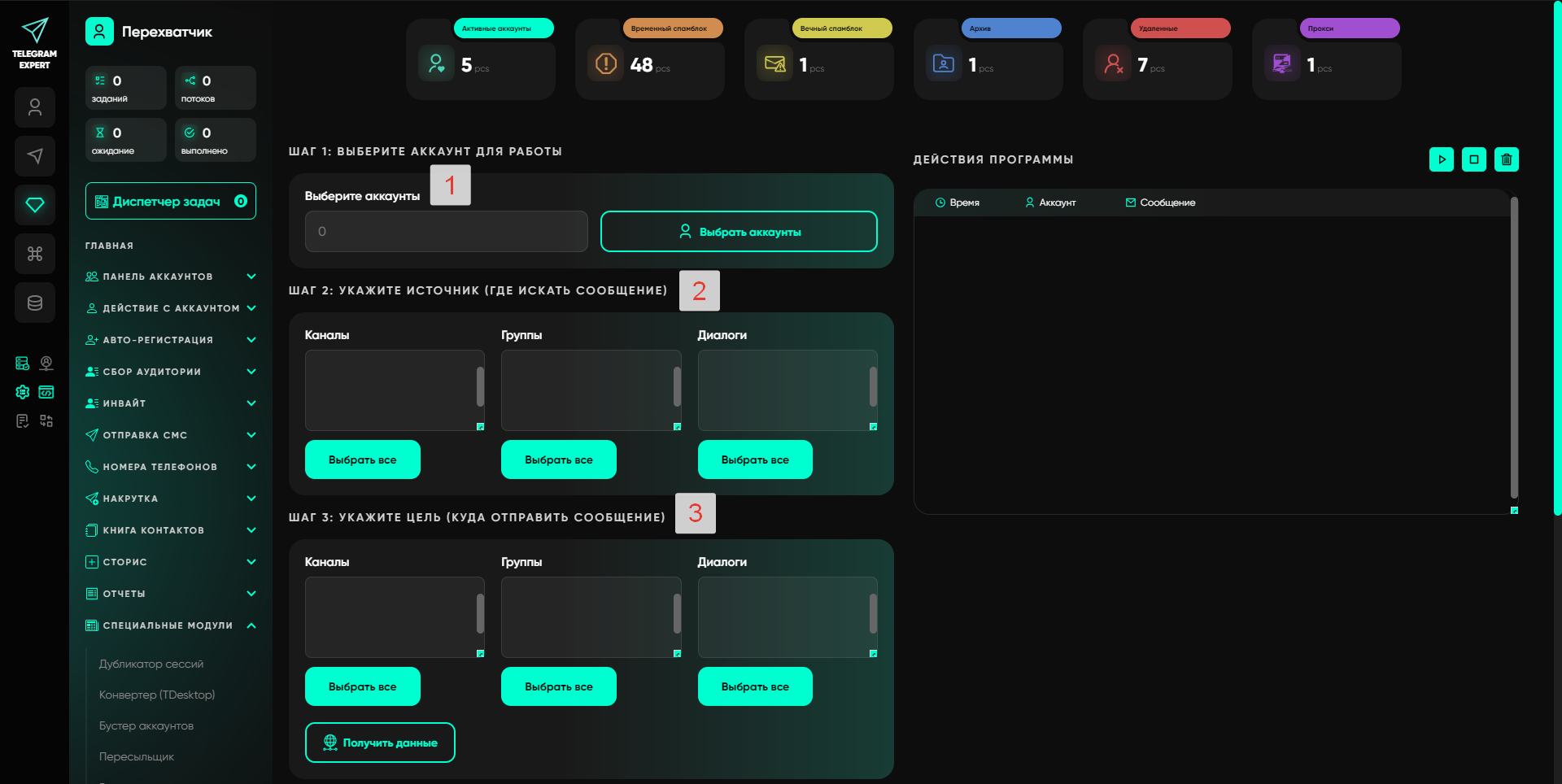
Task: Open the Временный спамблок stat card
Action: click(x=649, y=63)
